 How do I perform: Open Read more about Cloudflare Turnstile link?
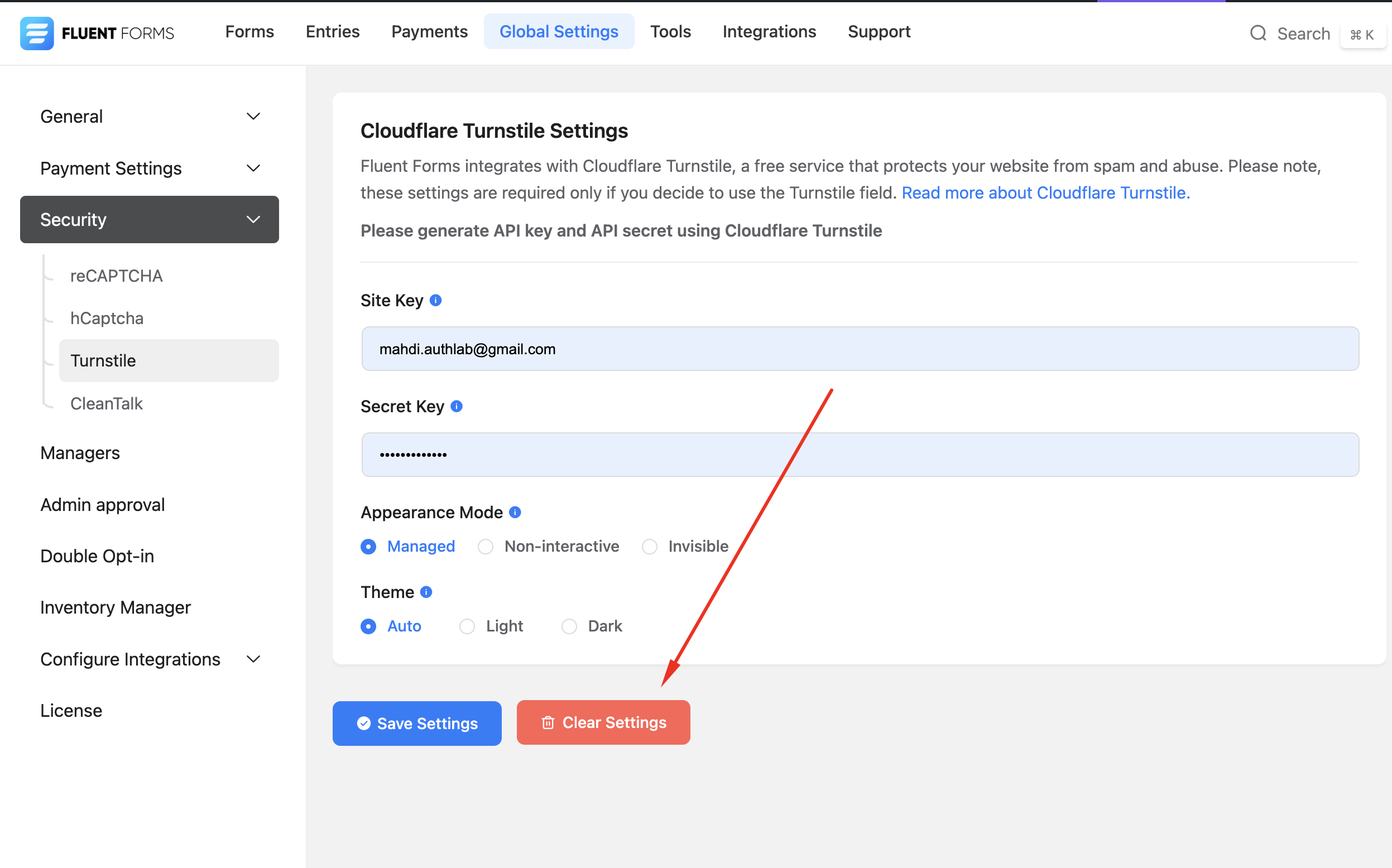point(1046,192)
